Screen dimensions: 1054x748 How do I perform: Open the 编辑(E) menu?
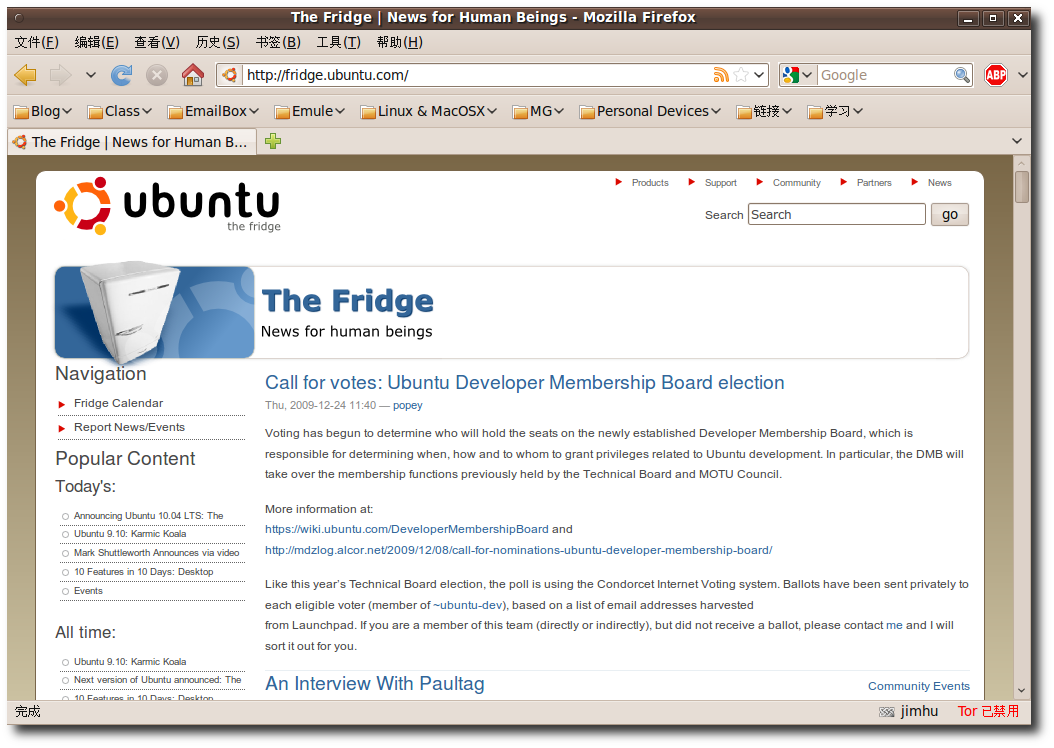point(97,42)
